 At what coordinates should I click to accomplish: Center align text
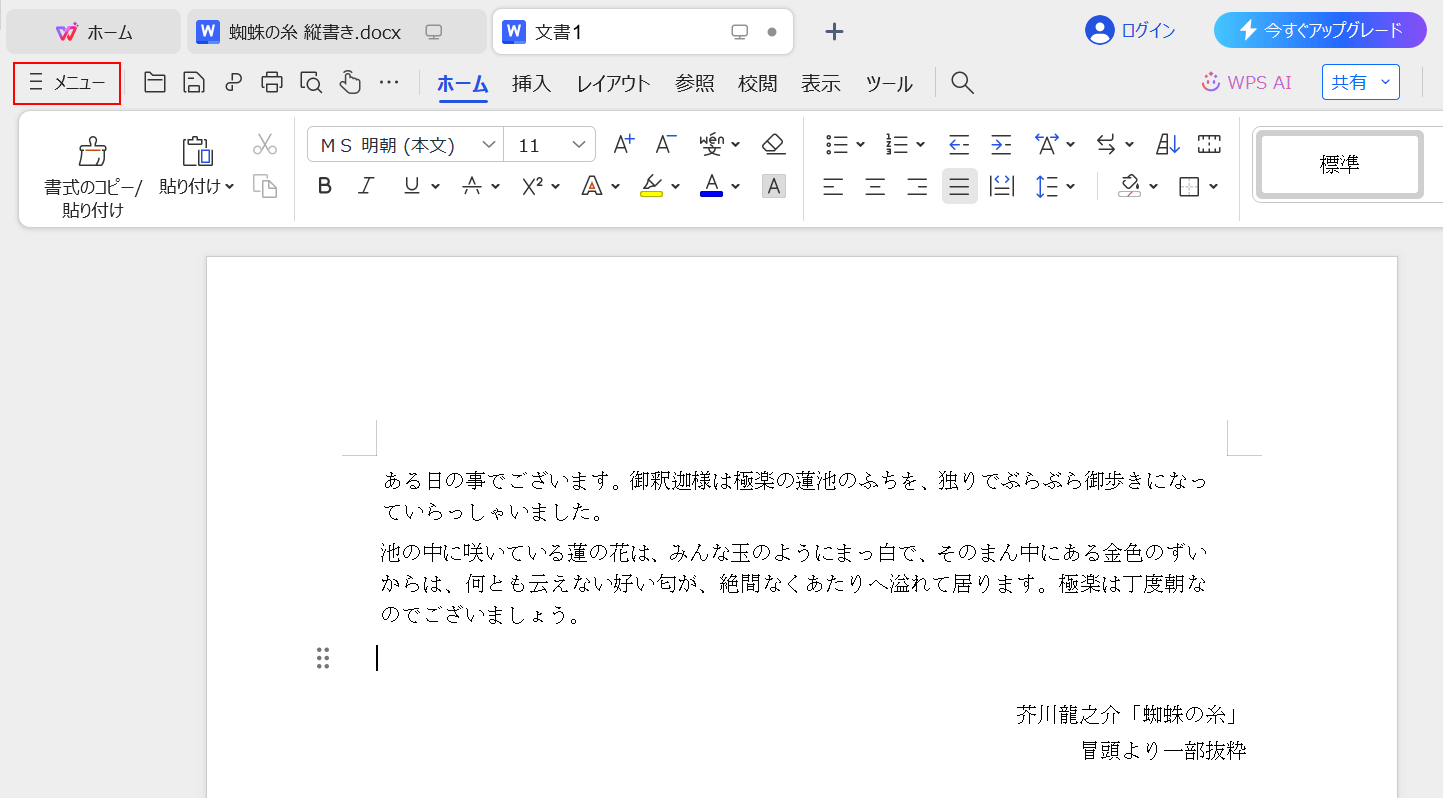pyautogui.click(x=875, y=186)
